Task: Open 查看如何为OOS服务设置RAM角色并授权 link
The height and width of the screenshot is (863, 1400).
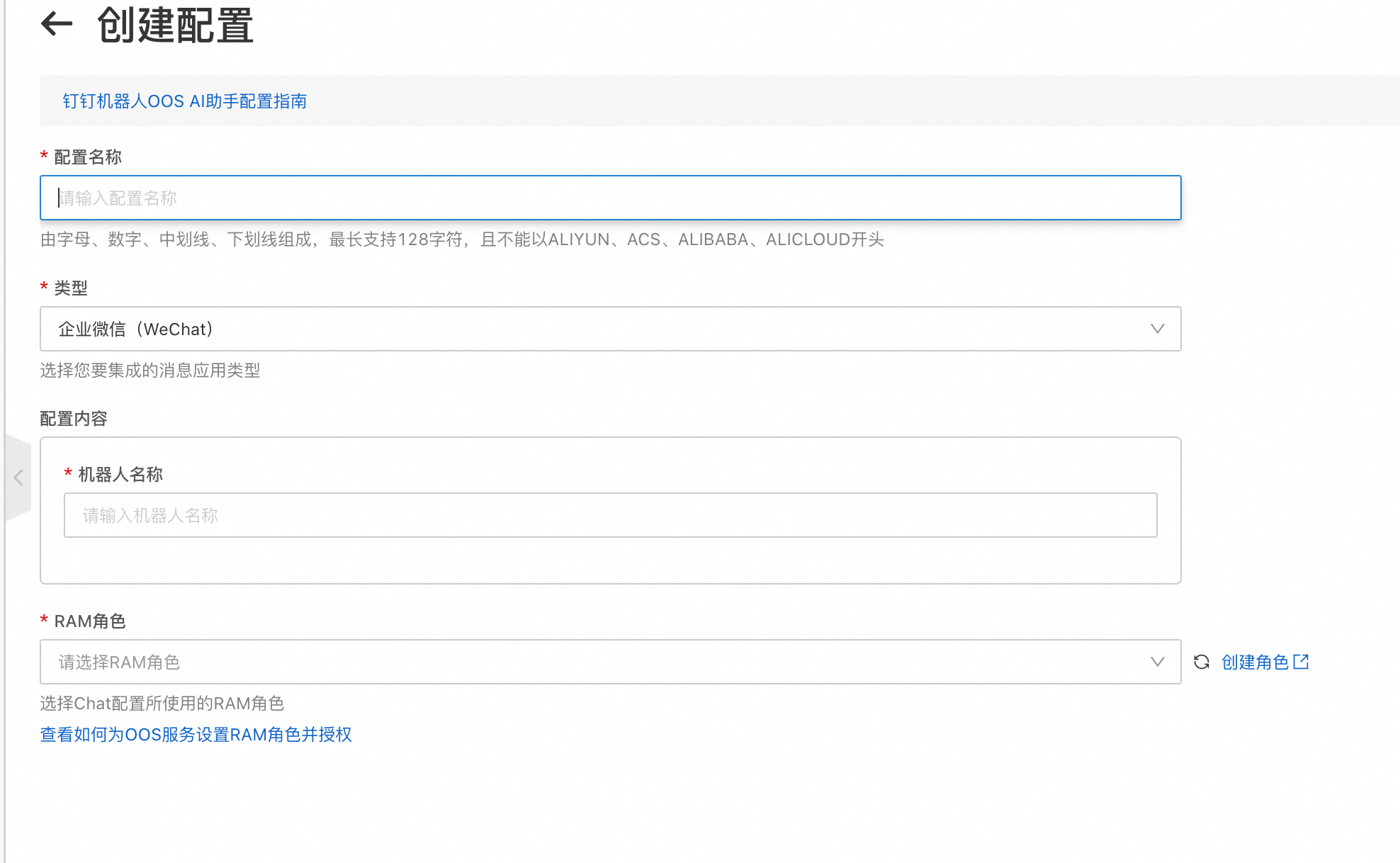Action: (x=196, y=735)
